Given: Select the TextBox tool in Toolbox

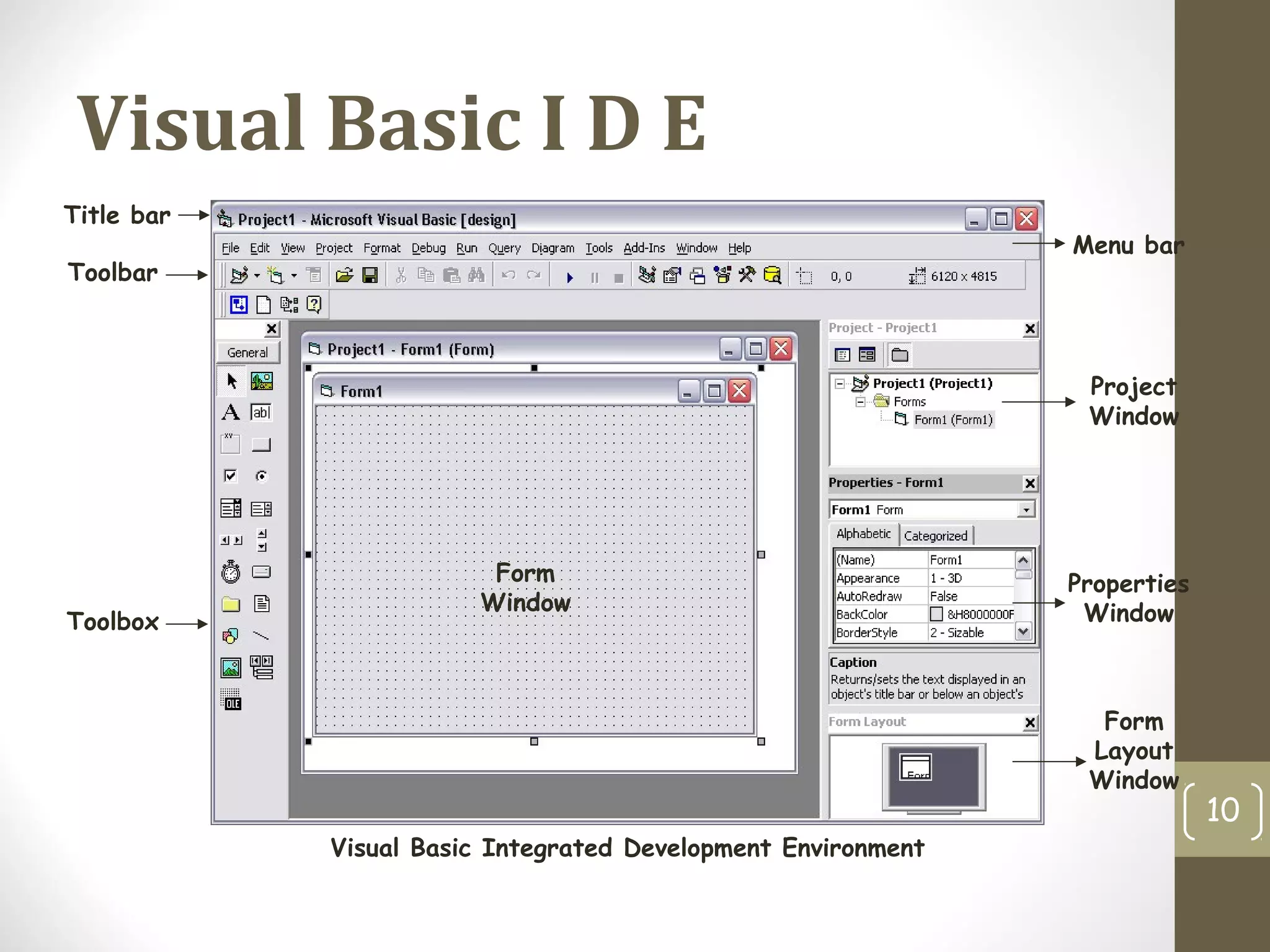Looking at the screenshot, I should pos(261,412).
